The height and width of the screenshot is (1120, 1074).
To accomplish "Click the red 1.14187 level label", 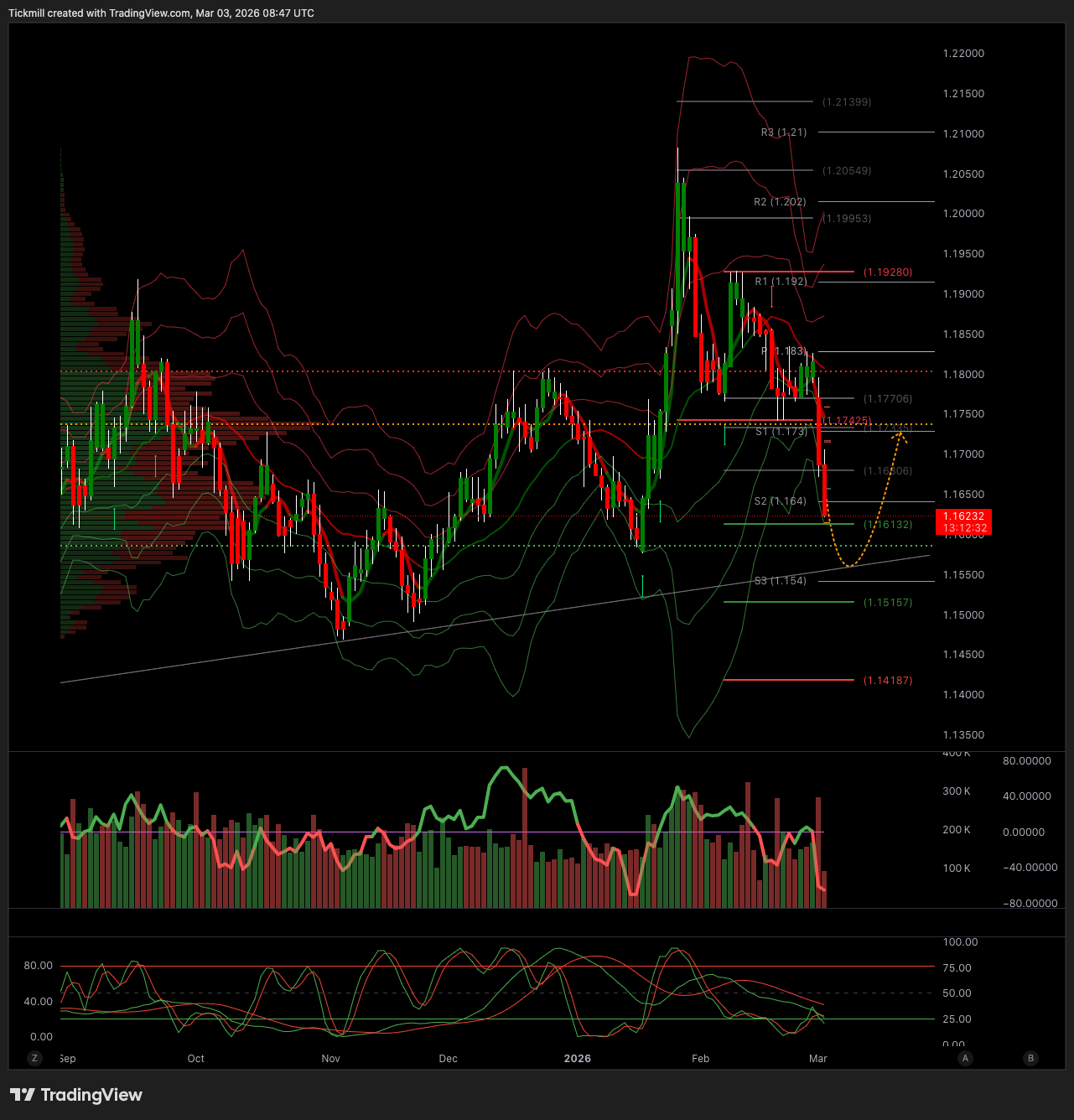I will (x=888, y=681).
